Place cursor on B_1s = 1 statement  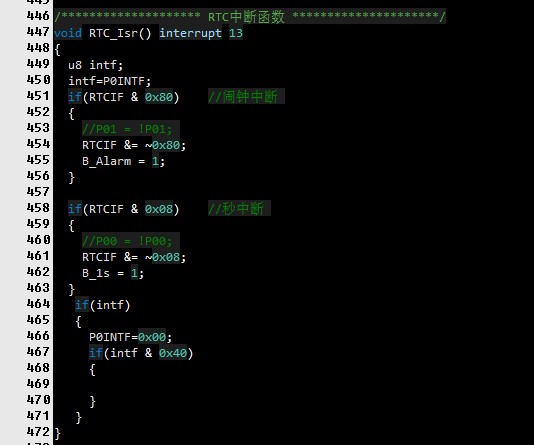click(113, 273)
